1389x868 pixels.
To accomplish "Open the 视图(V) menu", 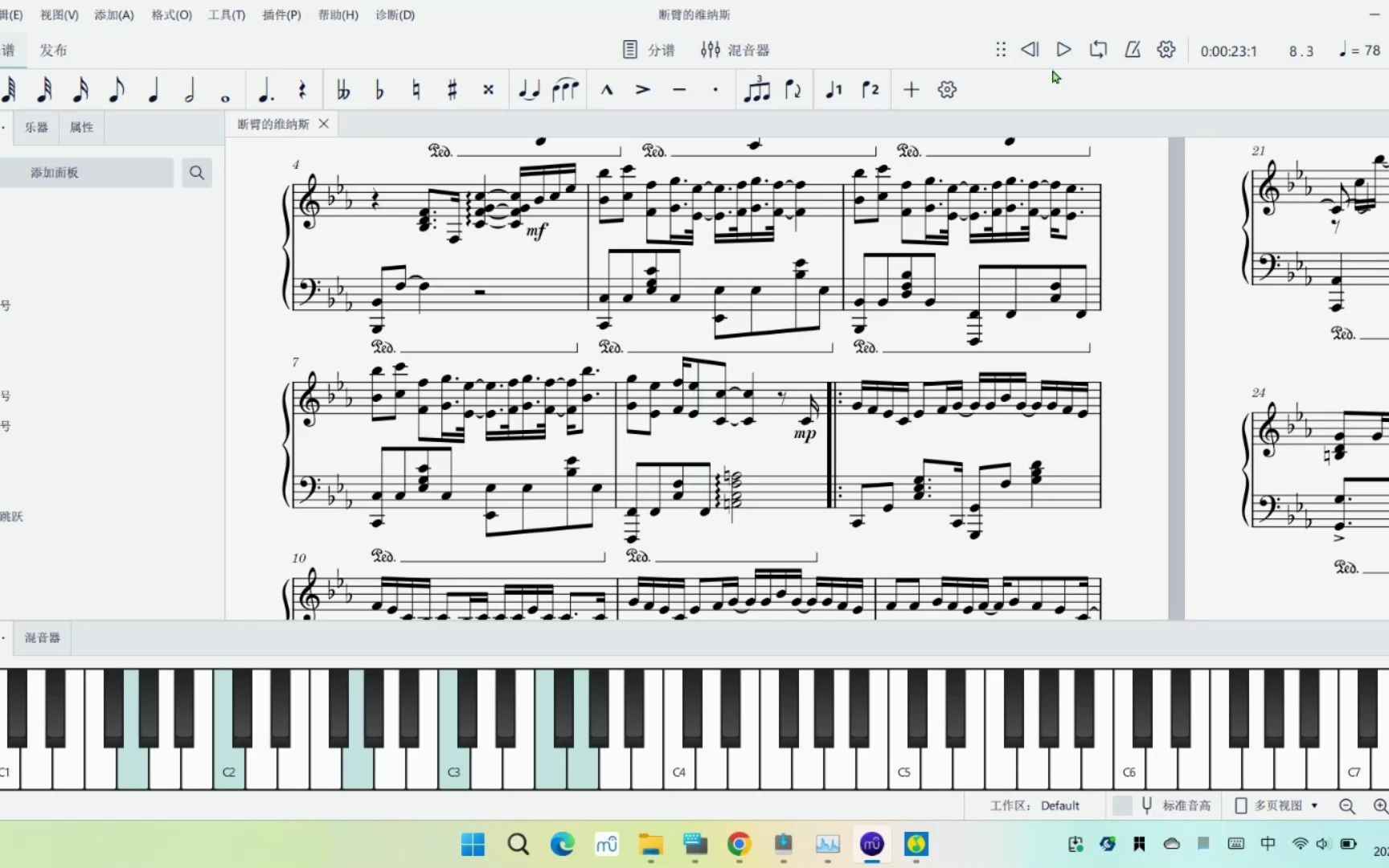I will 59,14.
